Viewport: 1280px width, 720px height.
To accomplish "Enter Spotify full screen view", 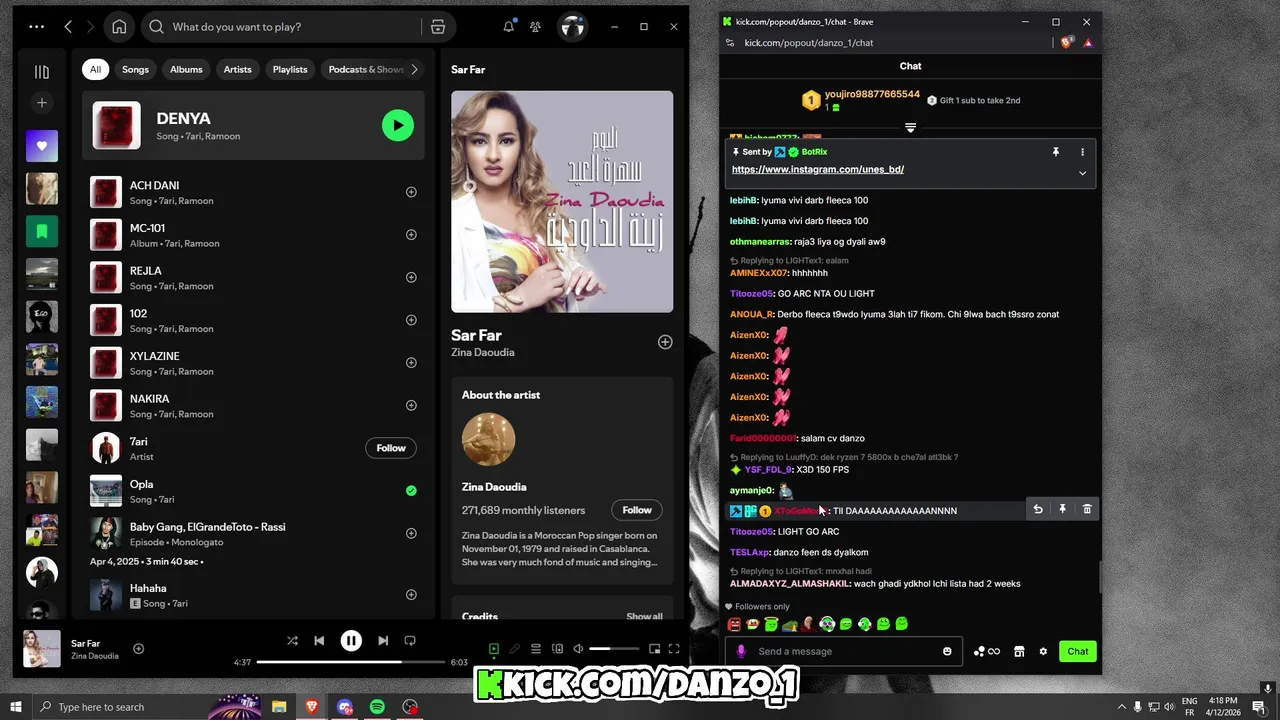I will point(674,649).
